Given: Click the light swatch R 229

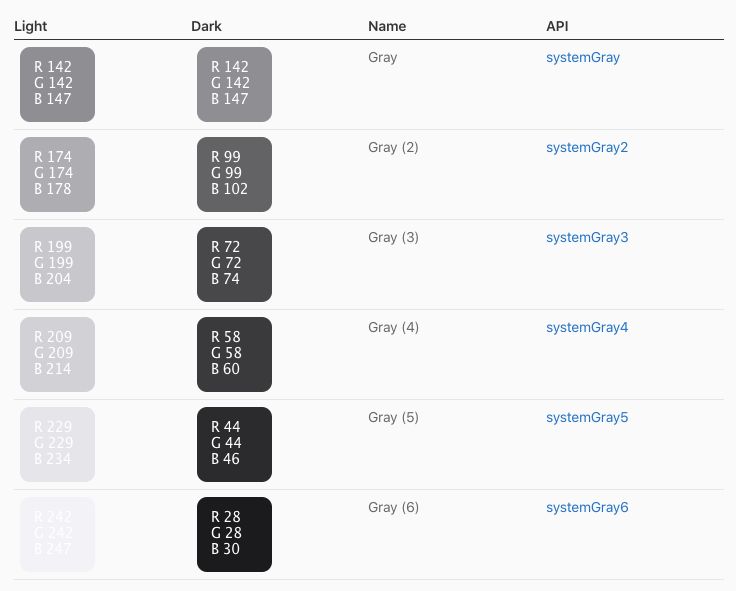Looking at the screenshot, I should click(x=57, y=444).
